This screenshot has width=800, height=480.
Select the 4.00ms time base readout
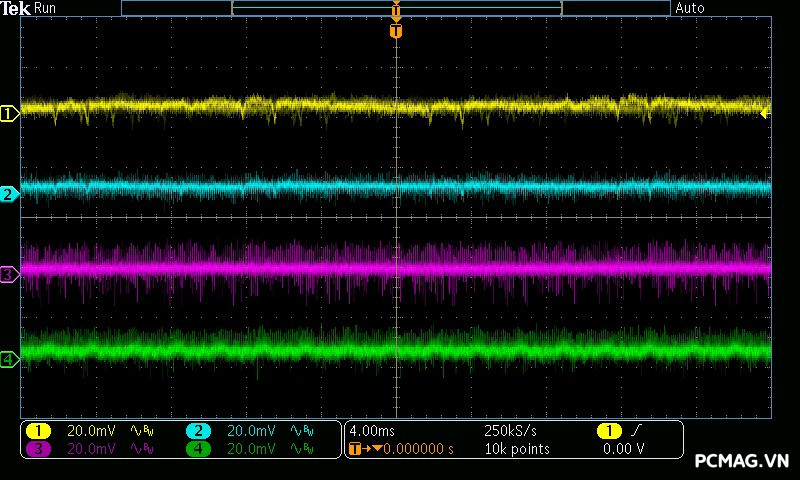click(x=372, y=431)
